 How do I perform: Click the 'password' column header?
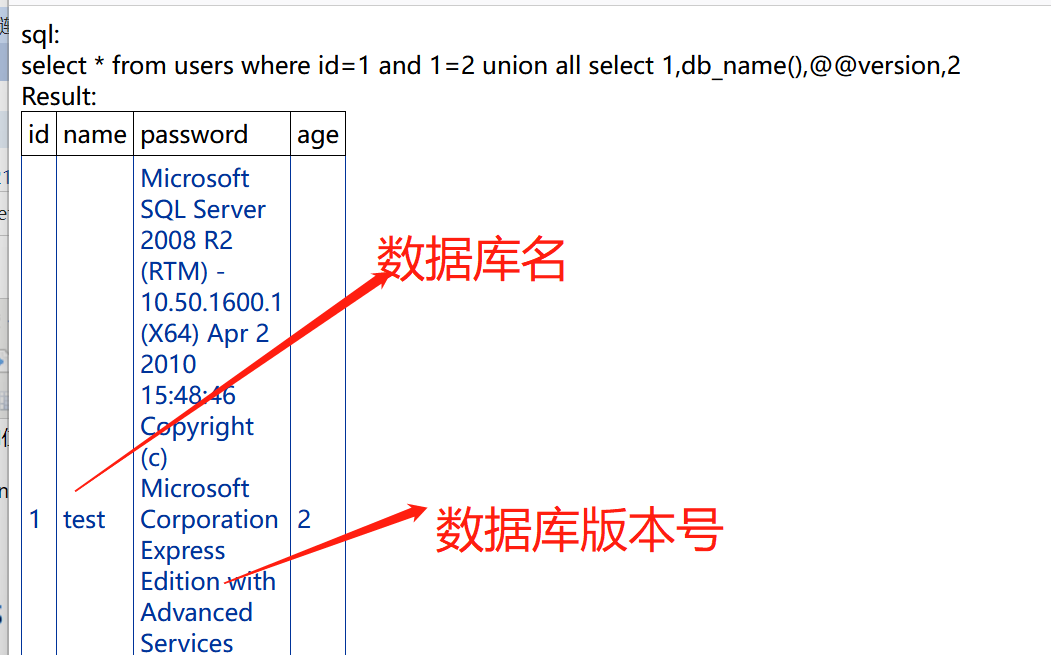tap(212, 135)
